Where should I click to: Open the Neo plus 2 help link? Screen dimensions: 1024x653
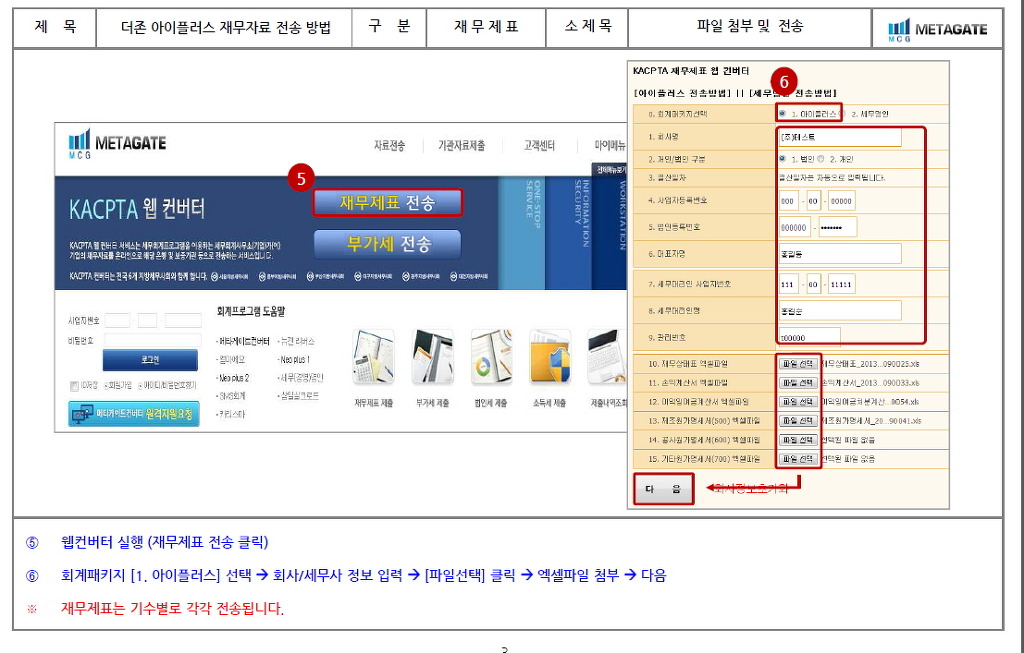pyautogui.click(x=233, y=377)
